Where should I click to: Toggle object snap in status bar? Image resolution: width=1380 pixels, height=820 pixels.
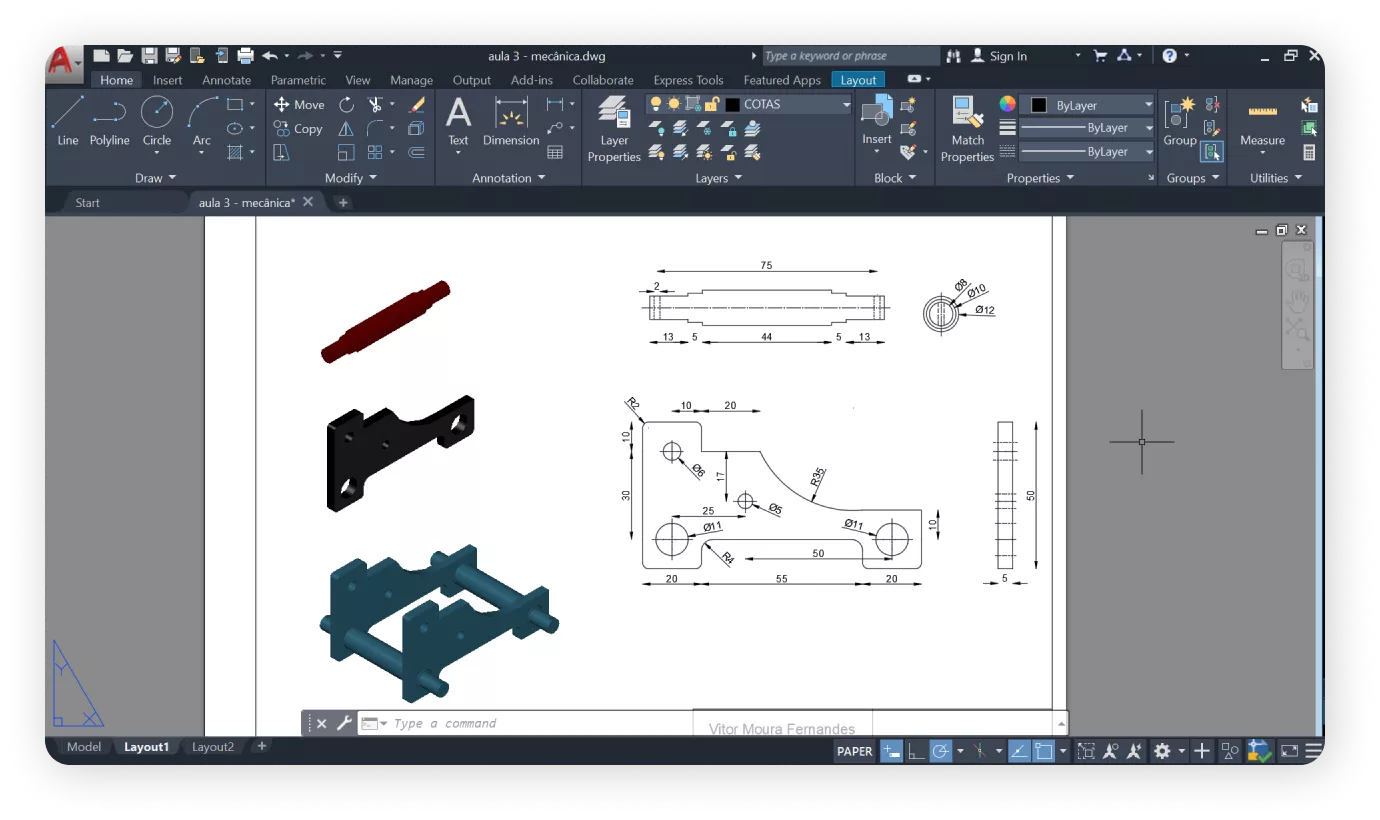(1044, 751)
